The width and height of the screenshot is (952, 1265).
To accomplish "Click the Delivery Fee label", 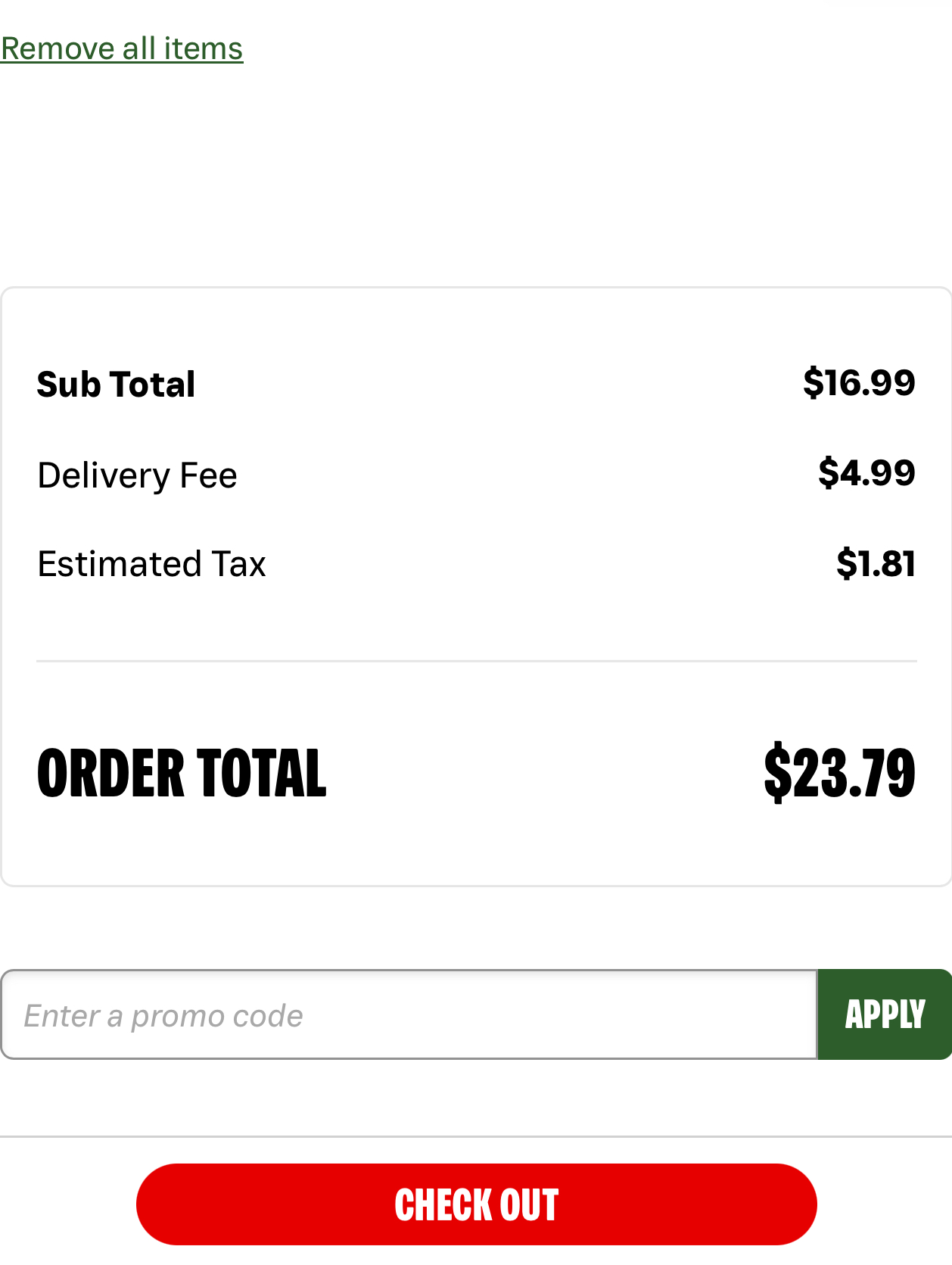I will pyautogui.click(x=137, y=475).
